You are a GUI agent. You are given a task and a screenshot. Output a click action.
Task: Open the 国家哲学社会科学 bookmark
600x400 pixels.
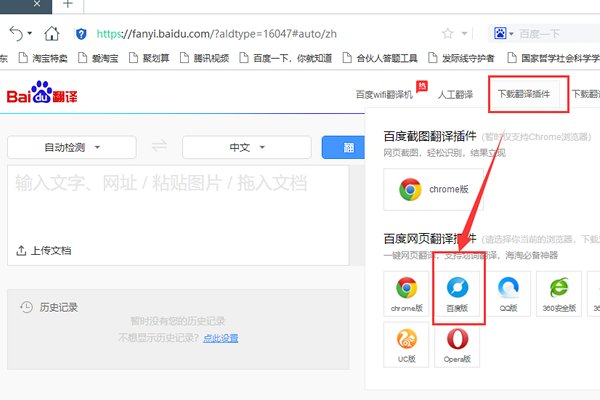pos(553,58)
